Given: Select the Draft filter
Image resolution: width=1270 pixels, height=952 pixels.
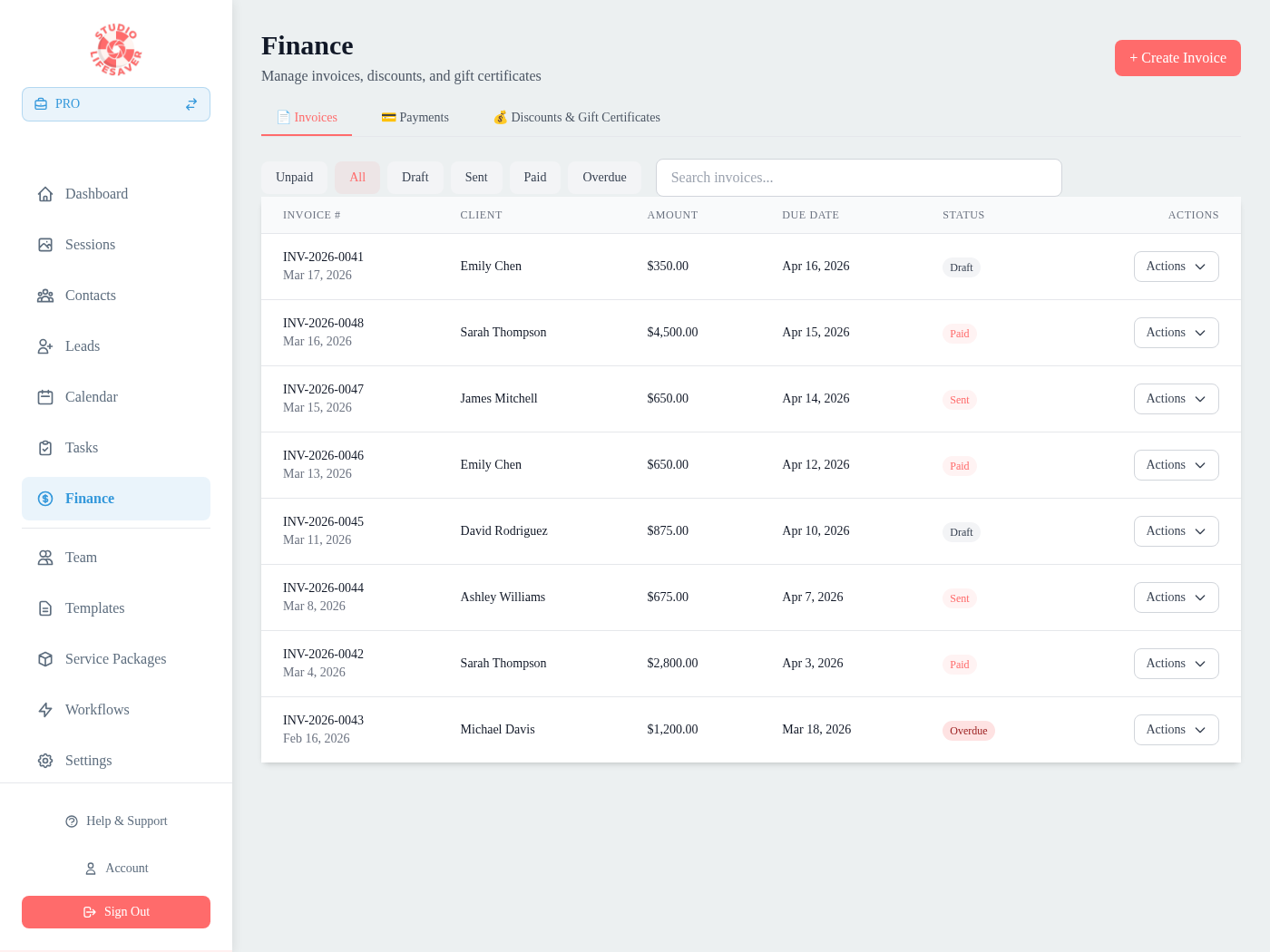Looking at the screenshot, I should coord(415,177).
